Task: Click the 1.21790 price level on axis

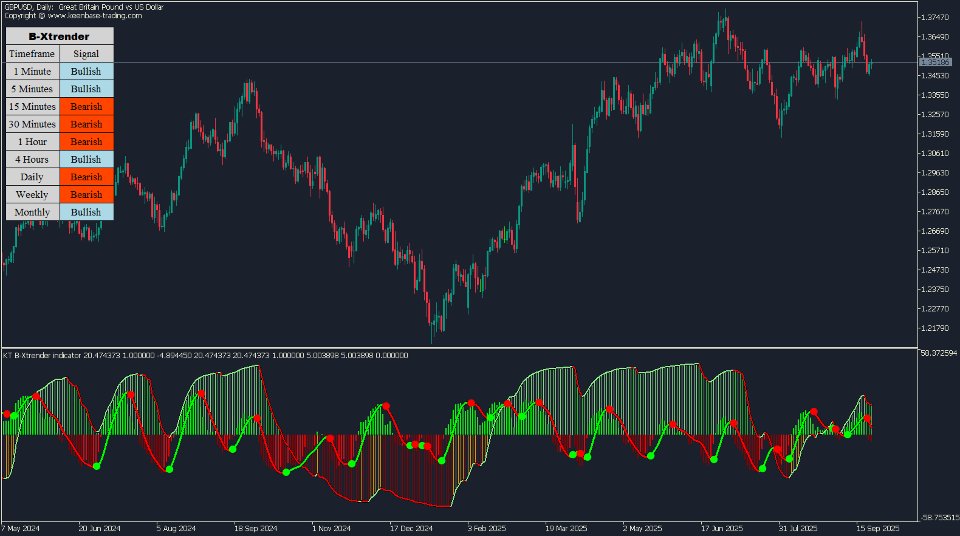Action: click(935, 328)
